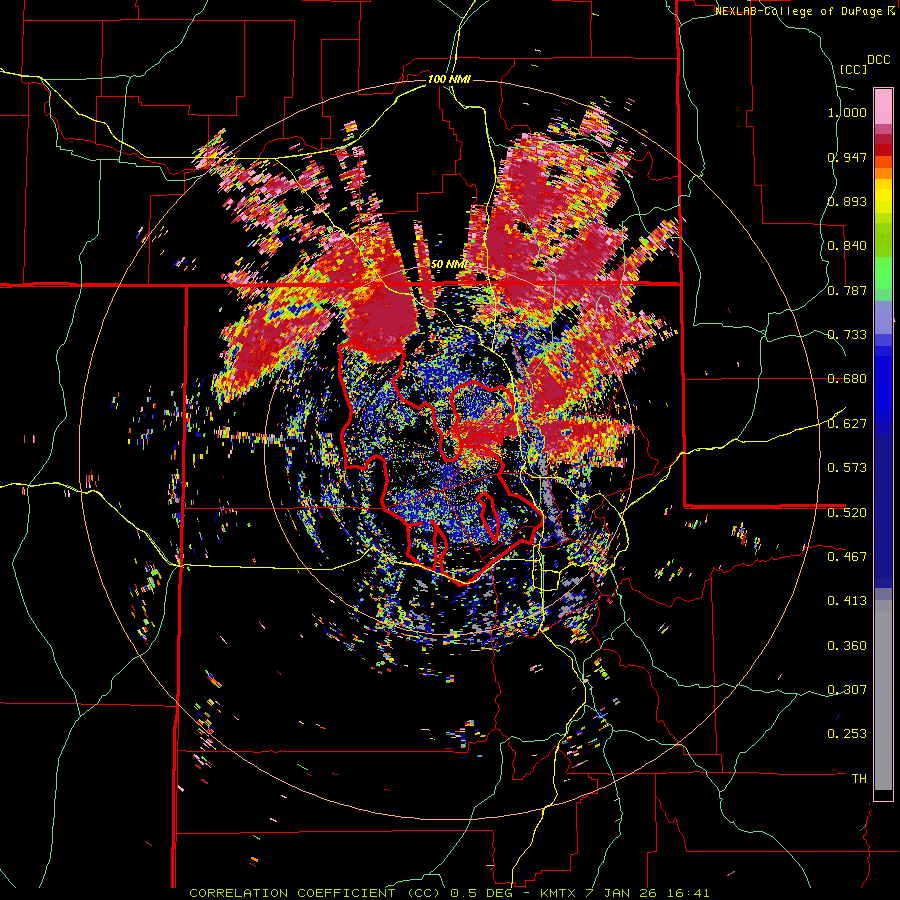The image size is (900, 900).
Task: Click the 0.5 DEG elevation text
Action: coord(483,893)
